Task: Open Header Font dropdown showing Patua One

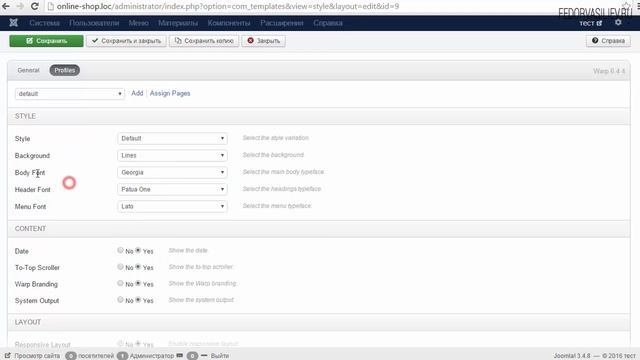Action: [172, 189]
